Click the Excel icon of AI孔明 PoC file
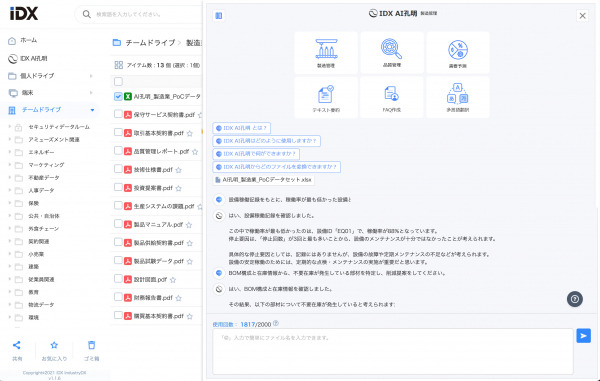Screen dimensions: 600x381 point(128,96)
